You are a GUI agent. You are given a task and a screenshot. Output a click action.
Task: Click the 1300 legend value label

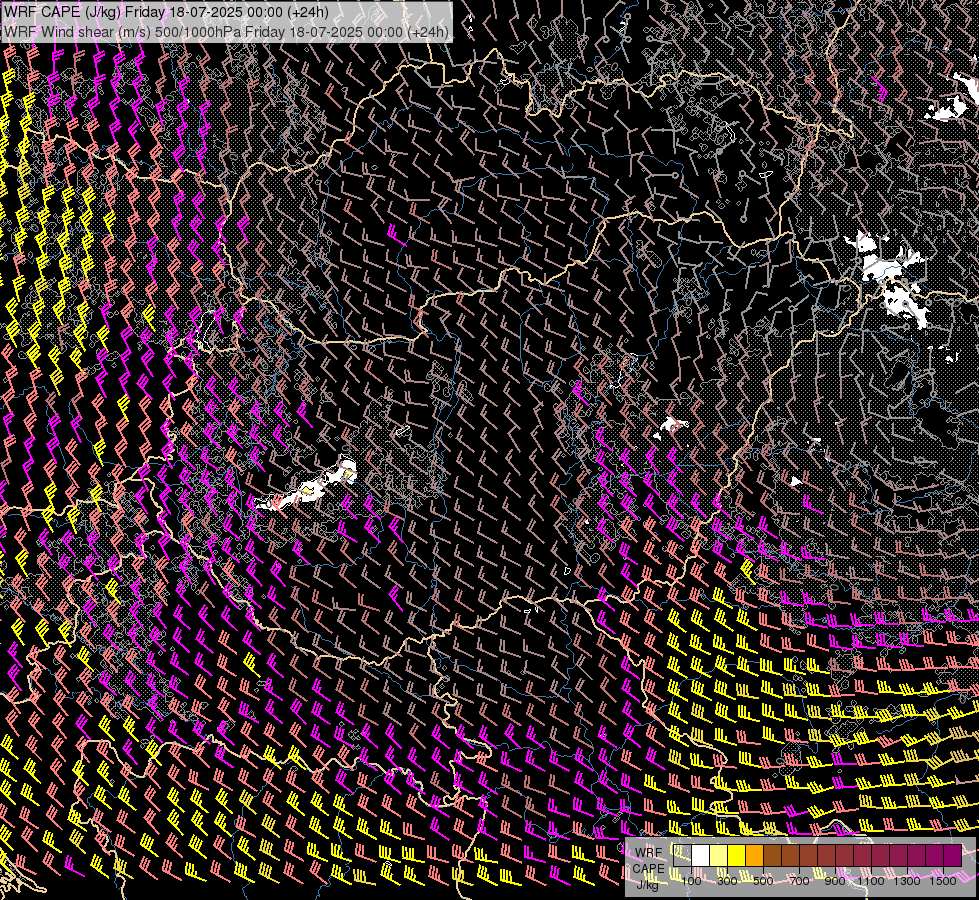pos(907,881)
